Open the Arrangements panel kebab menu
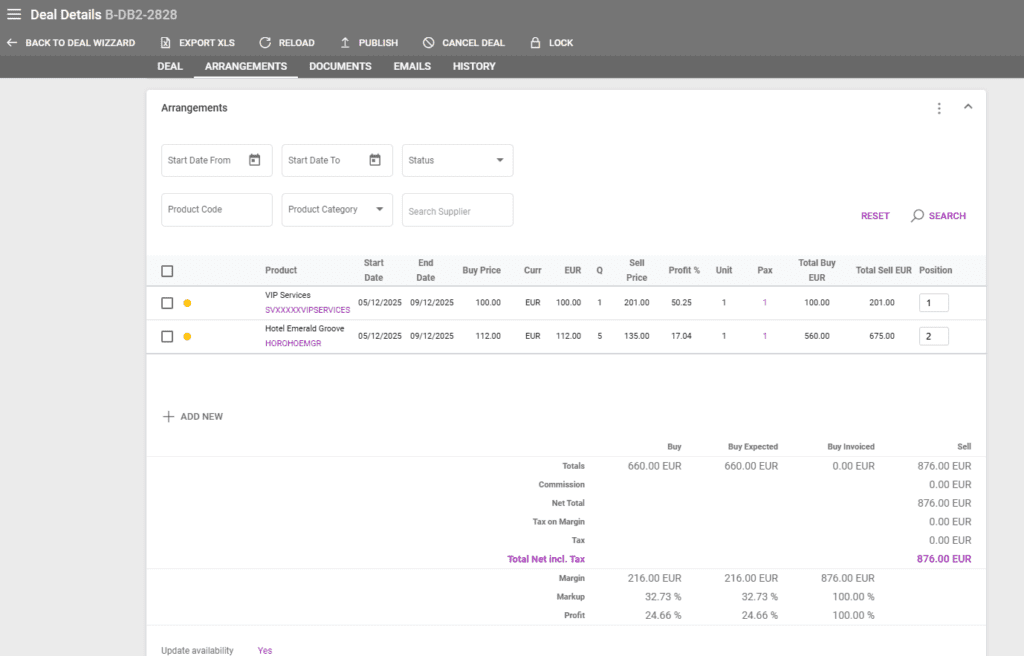The height and width of the screenshot is (656, 1024). [939, 108]
